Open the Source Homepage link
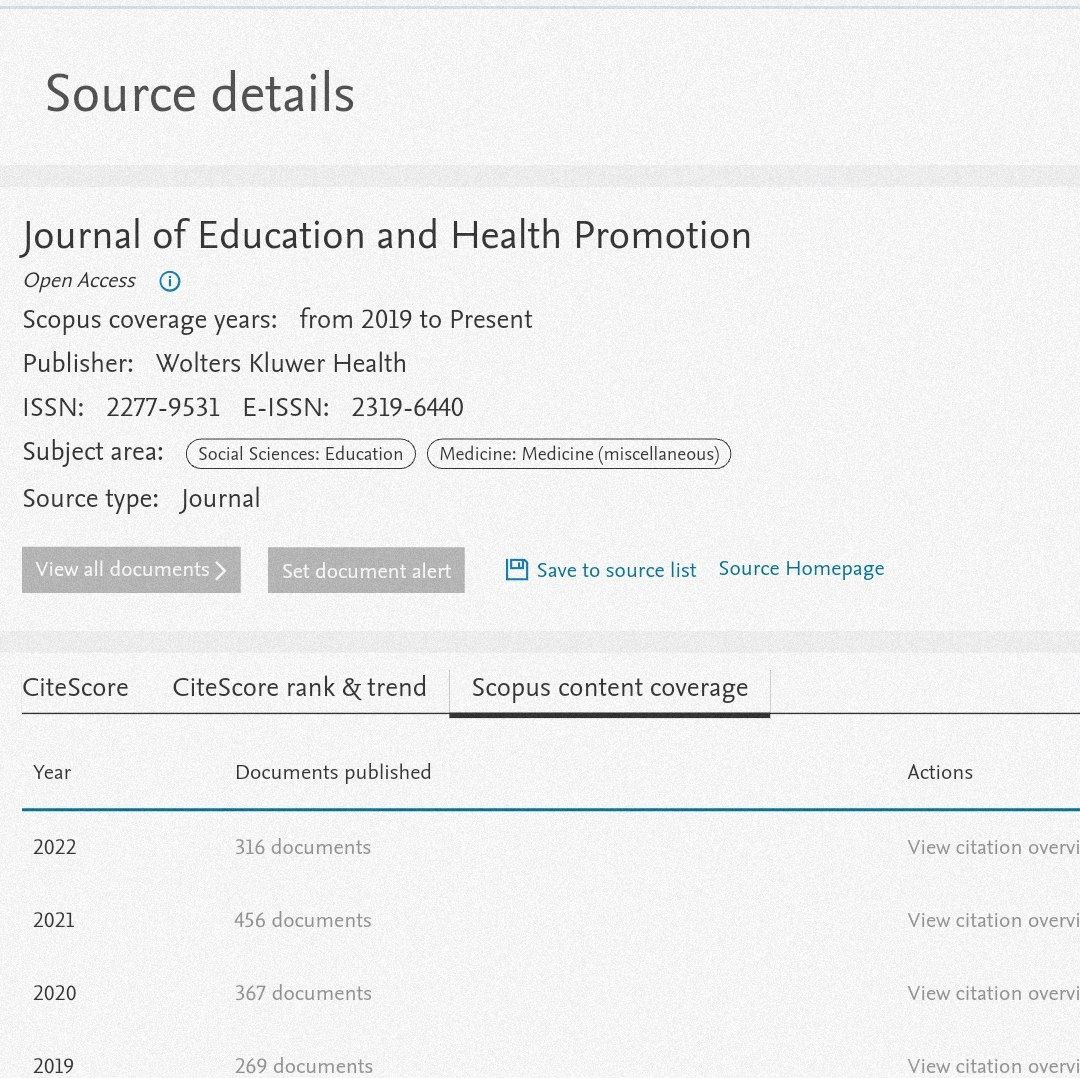Image resolution: width=1080 pixels, height=1078 pixels. point(801,568)
